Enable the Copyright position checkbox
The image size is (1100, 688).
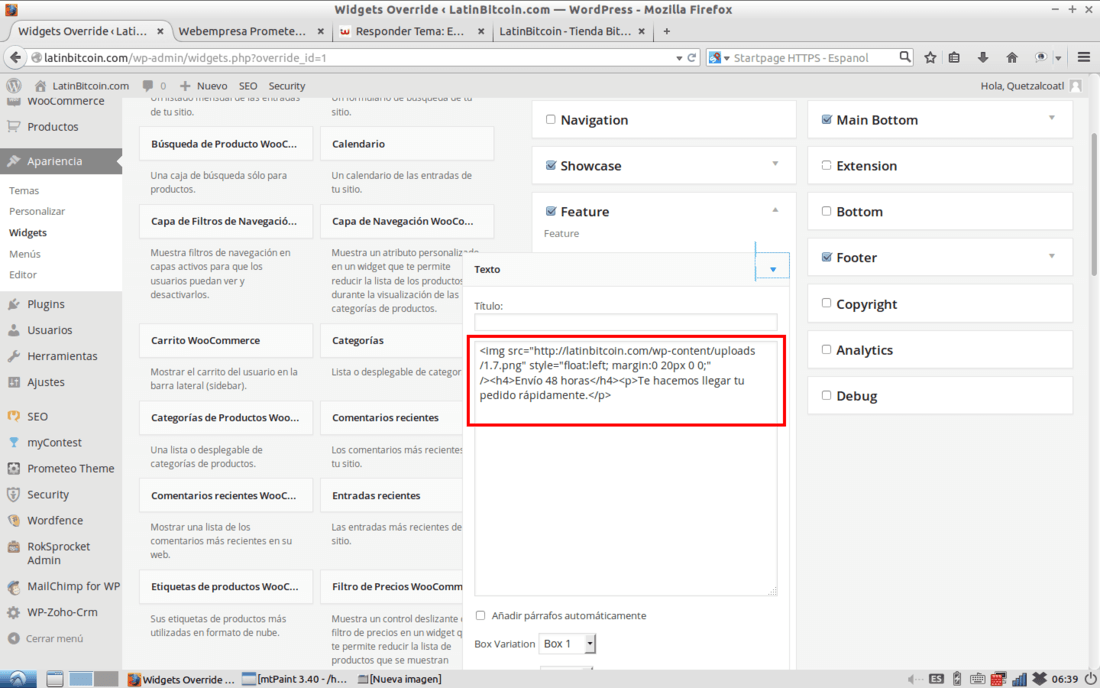pos(826,303)
